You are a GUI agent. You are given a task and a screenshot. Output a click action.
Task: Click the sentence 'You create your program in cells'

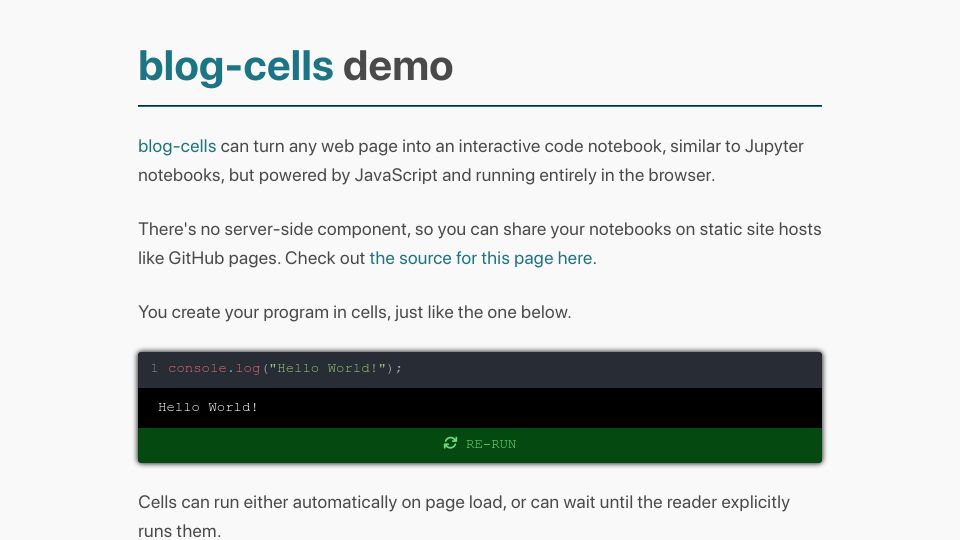coord(354,312)
